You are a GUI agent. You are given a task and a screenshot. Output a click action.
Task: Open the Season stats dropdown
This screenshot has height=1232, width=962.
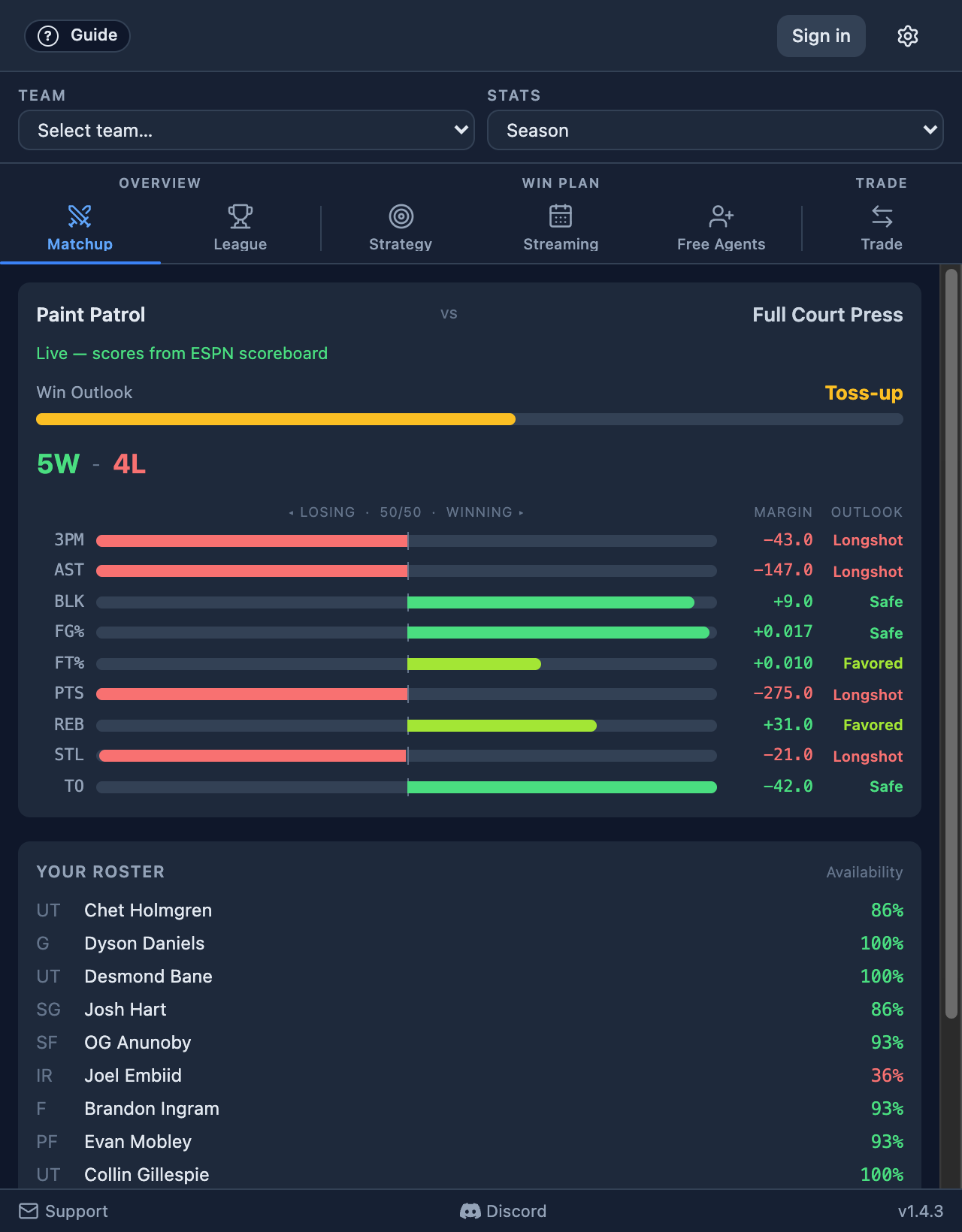click(x=715, y=130)
